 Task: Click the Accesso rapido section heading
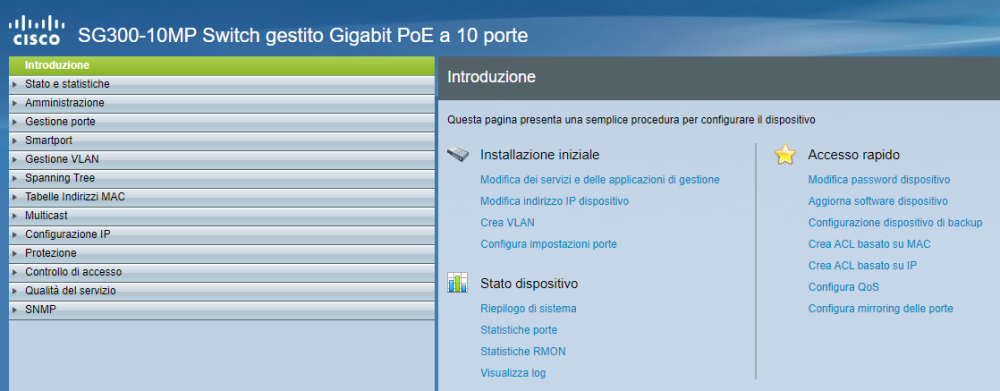click(853, 155)
